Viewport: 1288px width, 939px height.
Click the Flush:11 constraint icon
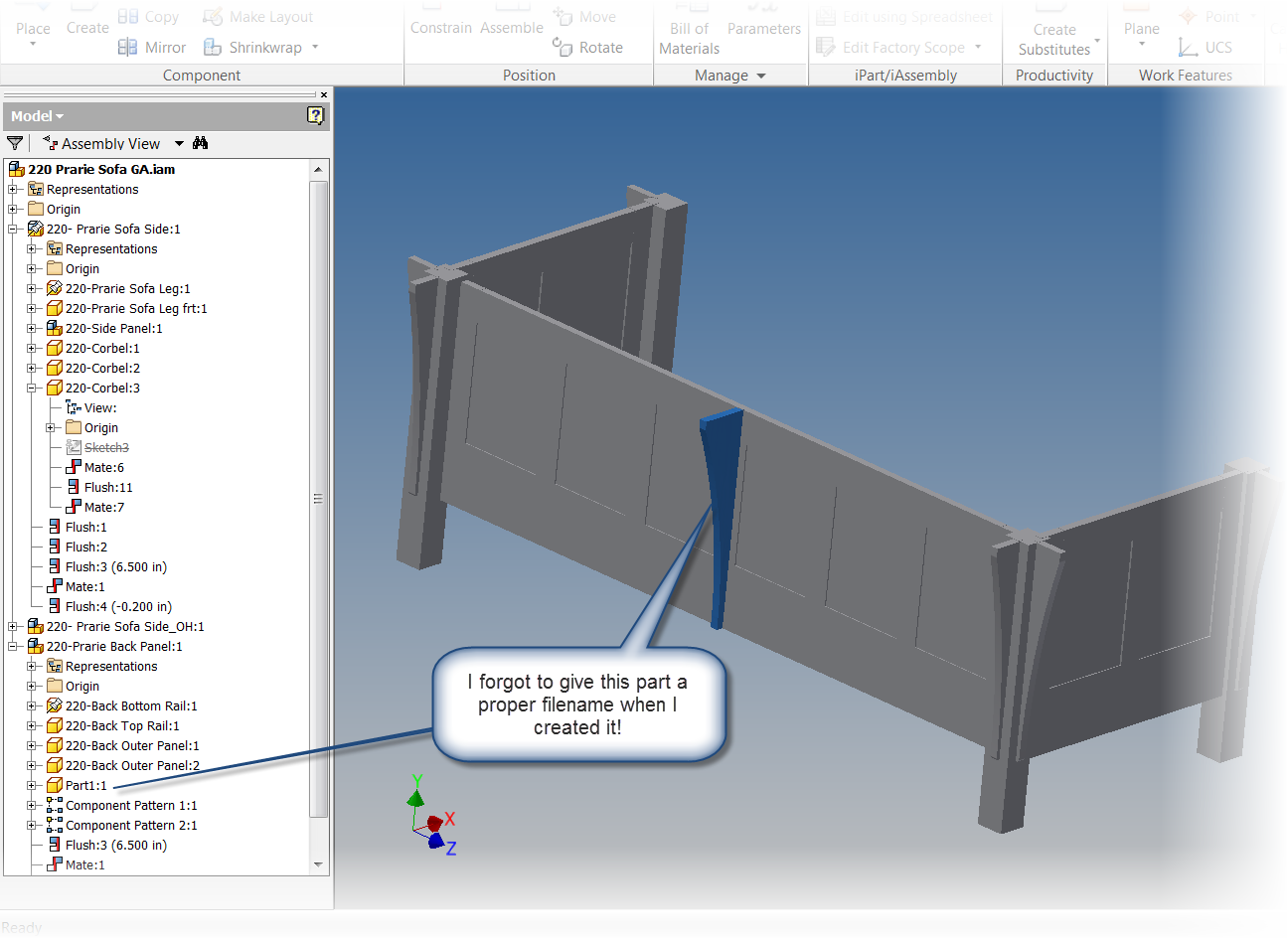coord(74,487)
